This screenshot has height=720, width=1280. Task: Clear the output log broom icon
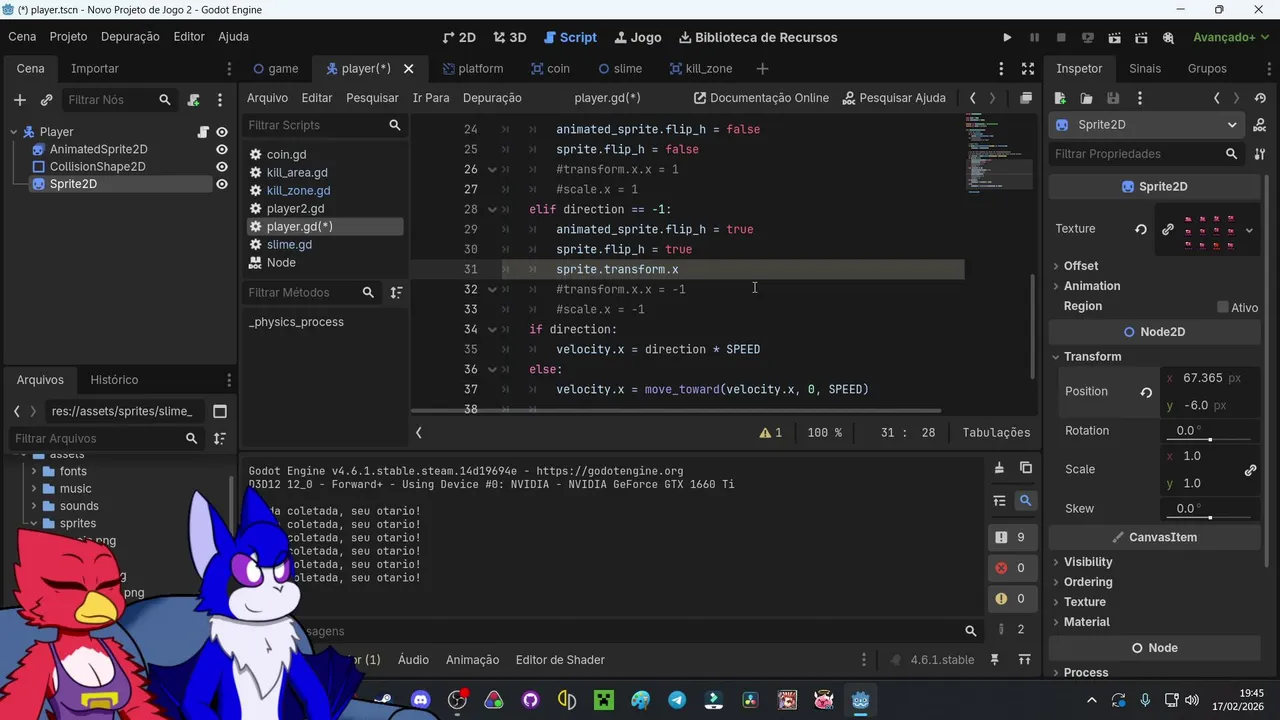[x=999, y=468]
